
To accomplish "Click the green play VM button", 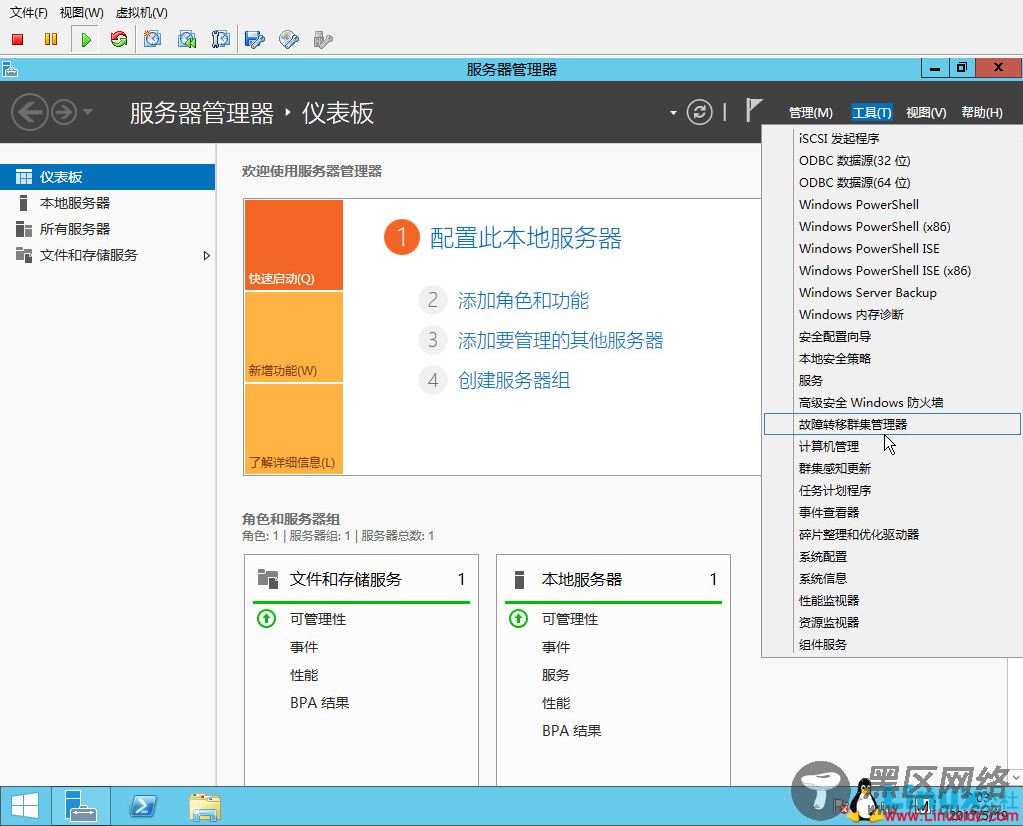I will coord(85,40).
